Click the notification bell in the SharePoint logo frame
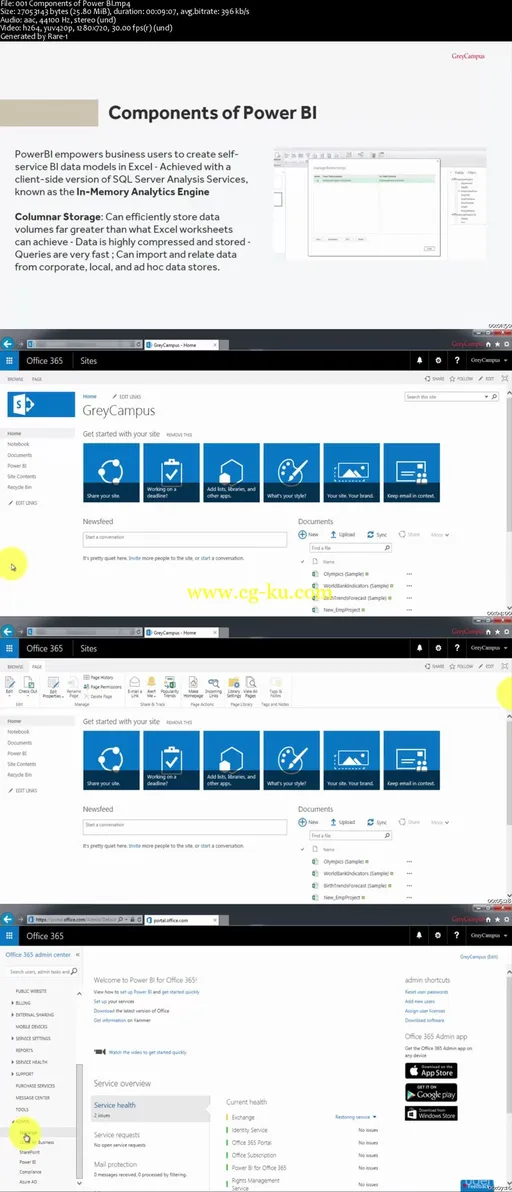The image size is (512, 1192). pos(419,360)
